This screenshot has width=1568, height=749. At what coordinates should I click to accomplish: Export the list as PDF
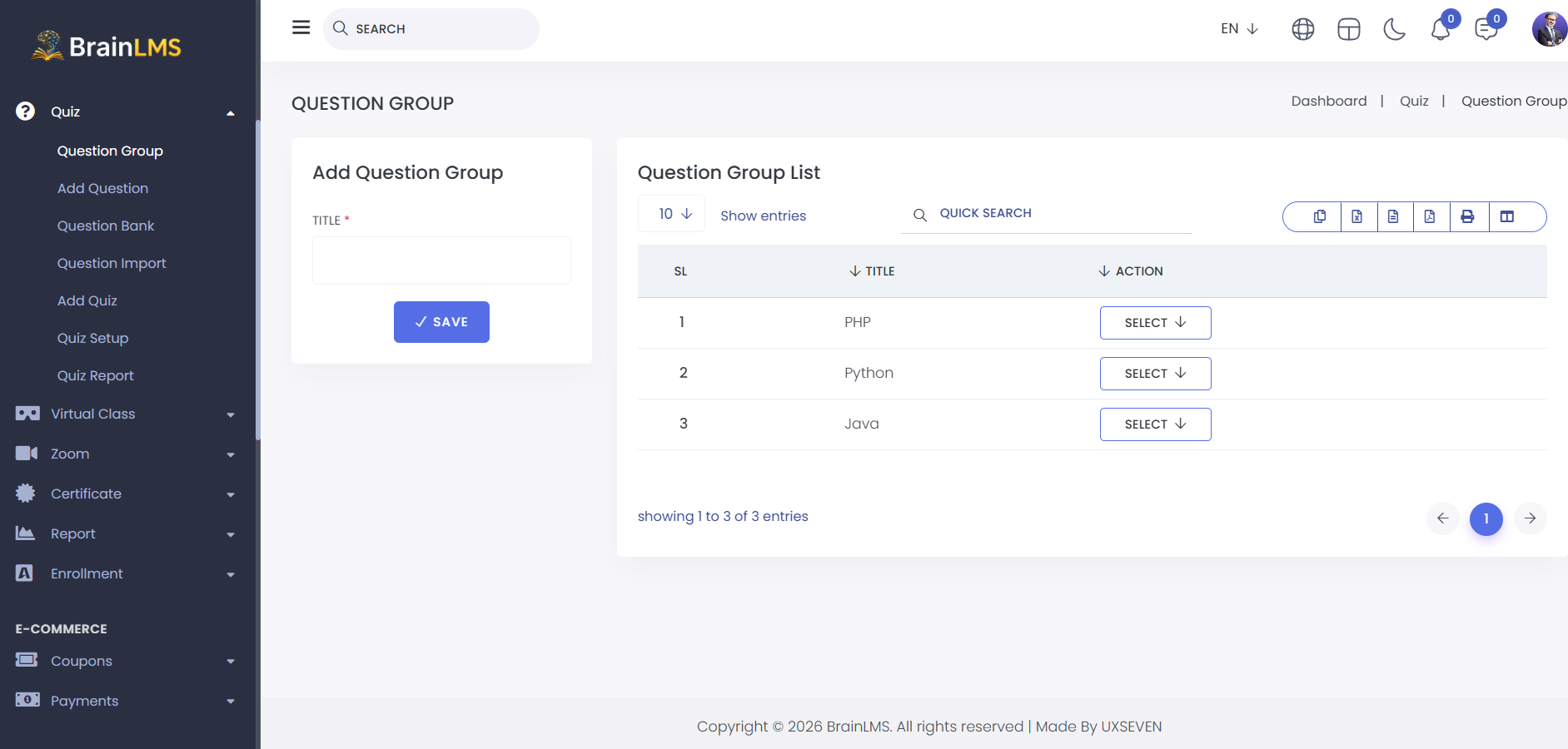coord(1430,216)
